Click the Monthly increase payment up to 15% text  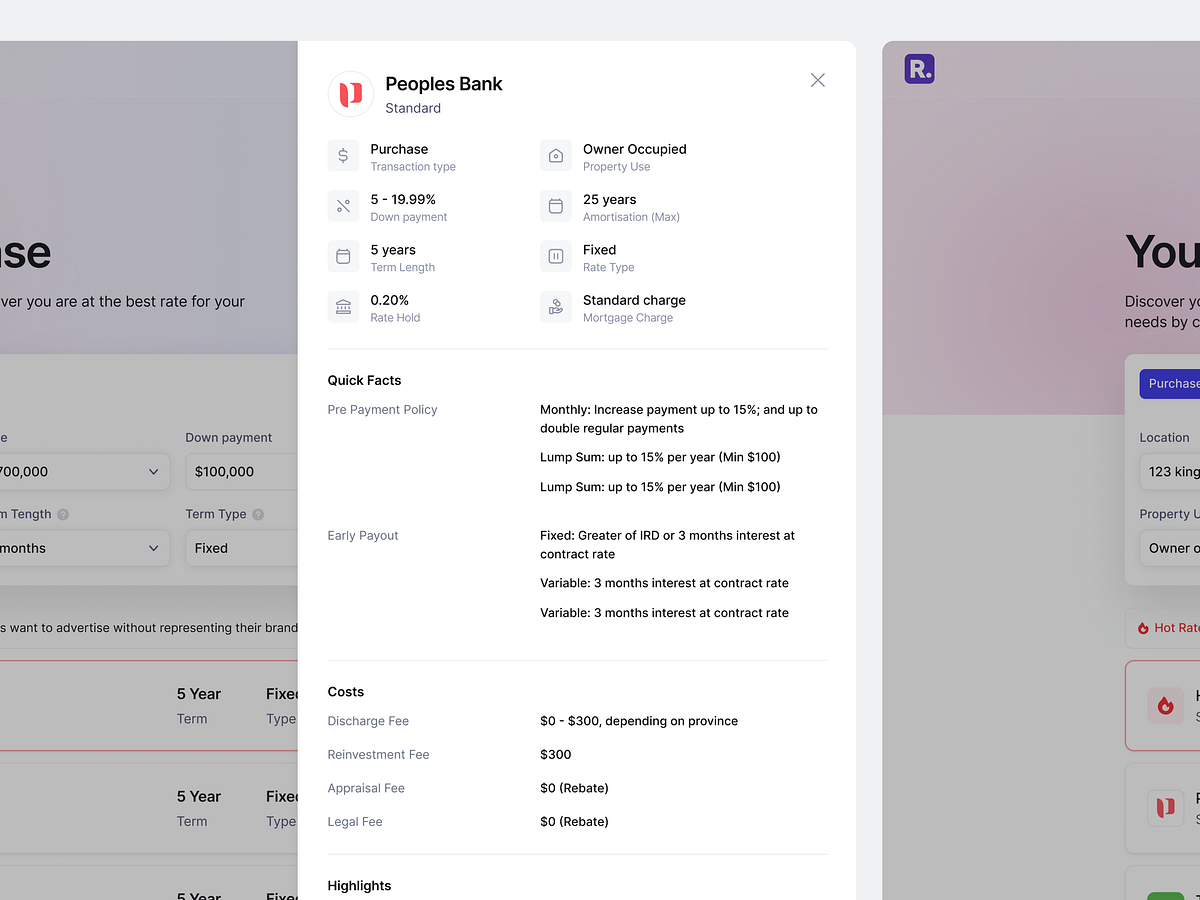click(x=679, y=419)
